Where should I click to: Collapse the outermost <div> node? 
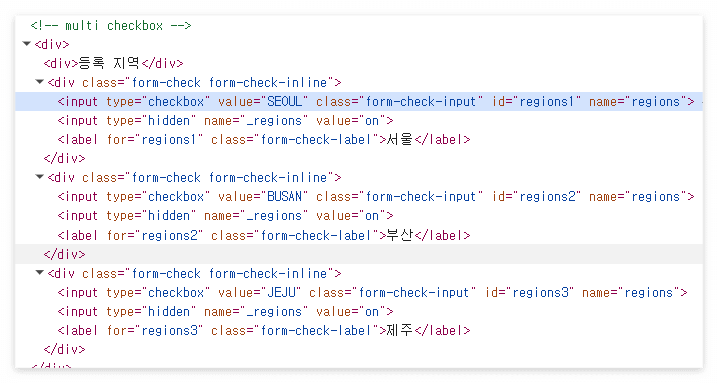[27, 44]
